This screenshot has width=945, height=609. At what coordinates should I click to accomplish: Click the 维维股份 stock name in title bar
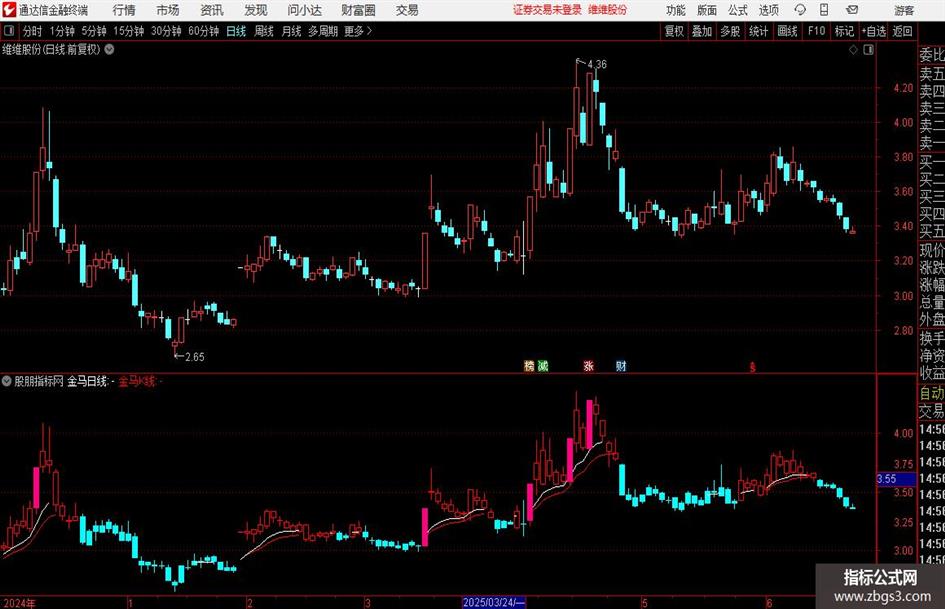pyautogui.click(x=607, y=10)
